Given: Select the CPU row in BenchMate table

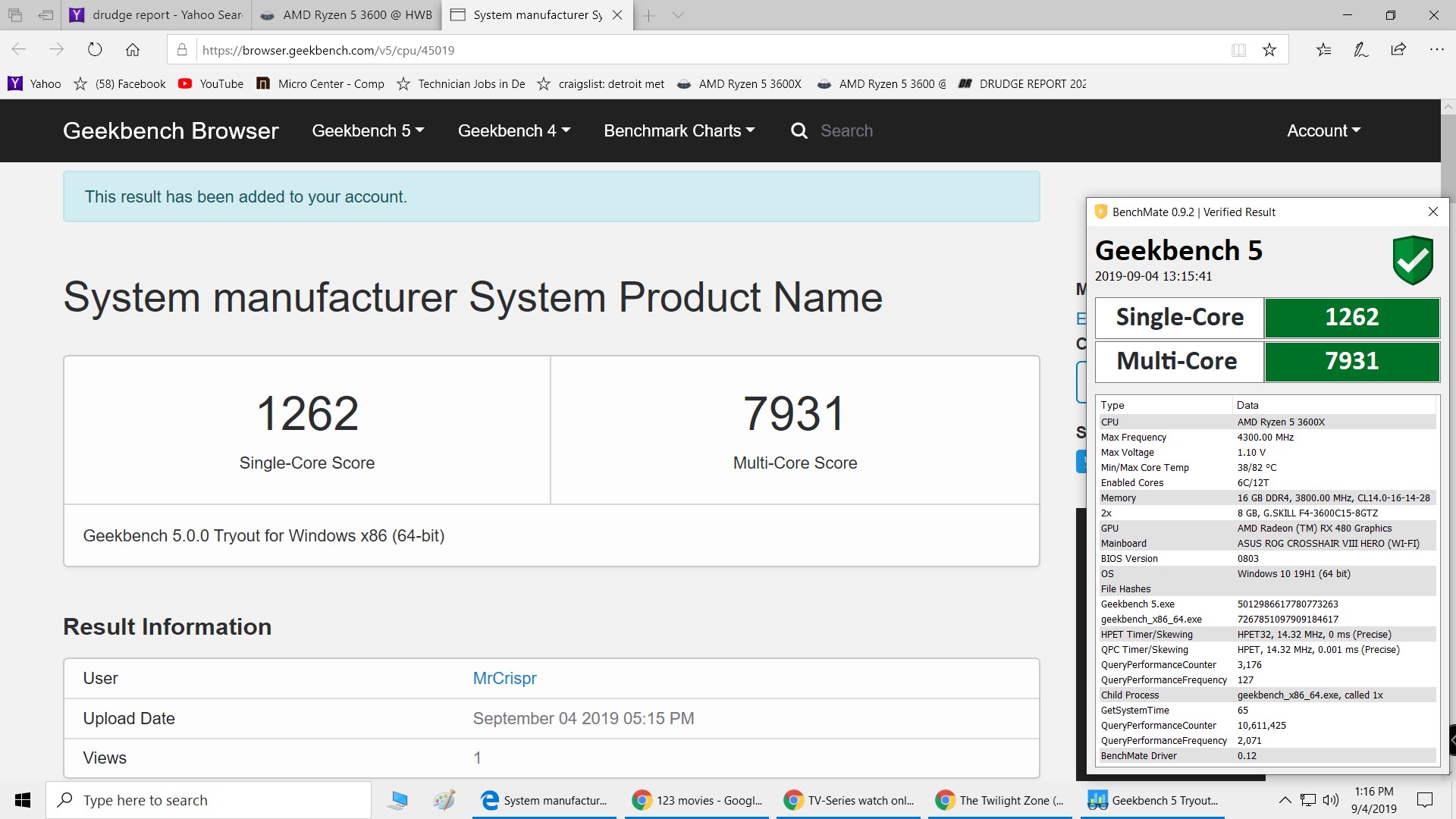Looking at the screenshot, I should click(x=1267, y=422).
